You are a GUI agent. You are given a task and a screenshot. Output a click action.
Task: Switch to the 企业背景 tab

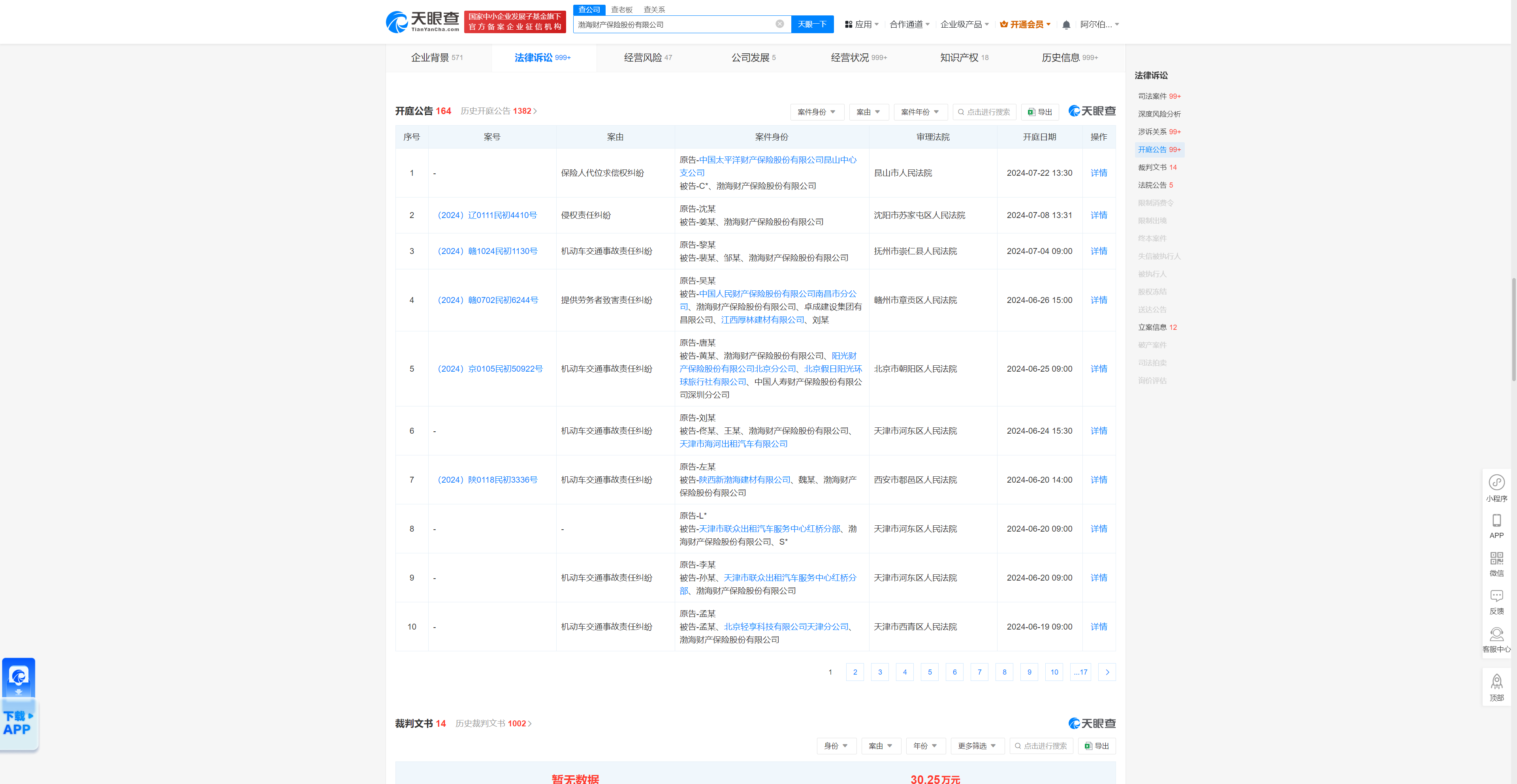tap(437, 58)
